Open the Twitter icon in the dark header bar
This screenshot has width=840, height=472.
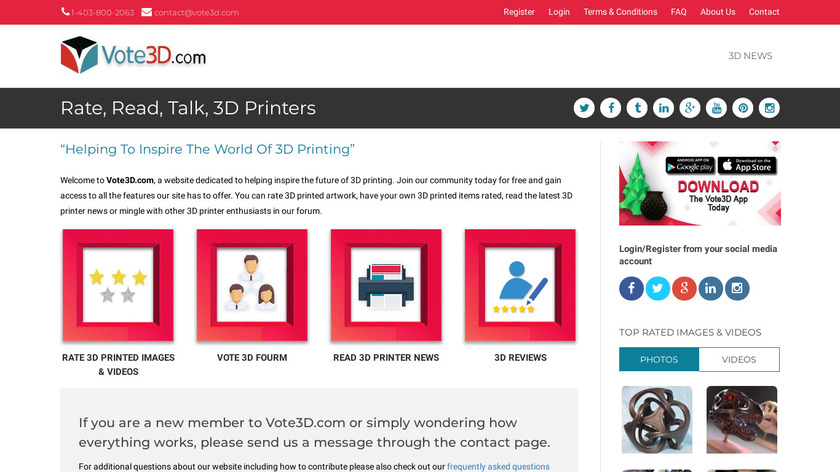tap(584, 108)
